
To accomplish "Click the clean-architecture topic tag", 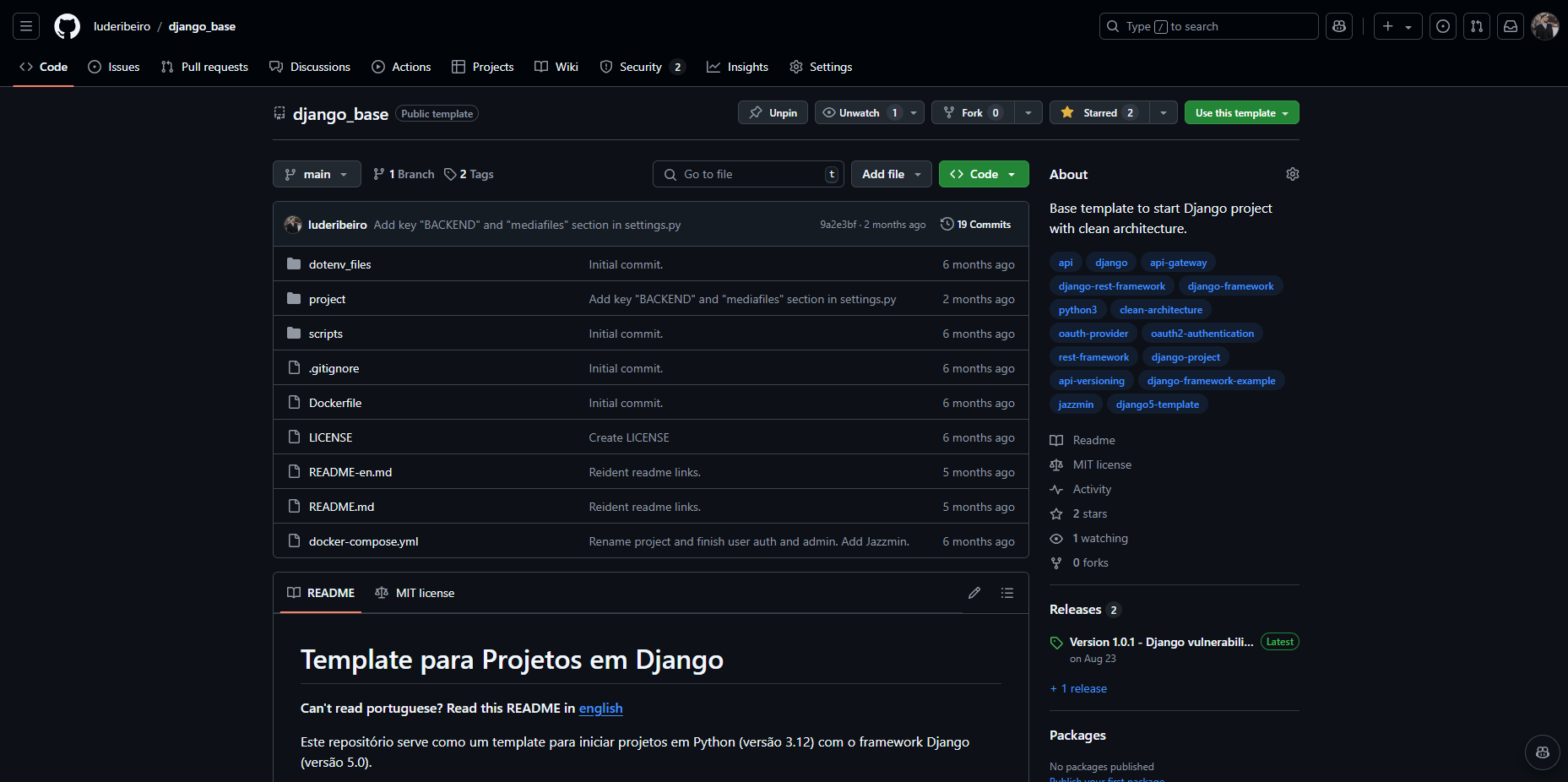I will (1160, 310).
